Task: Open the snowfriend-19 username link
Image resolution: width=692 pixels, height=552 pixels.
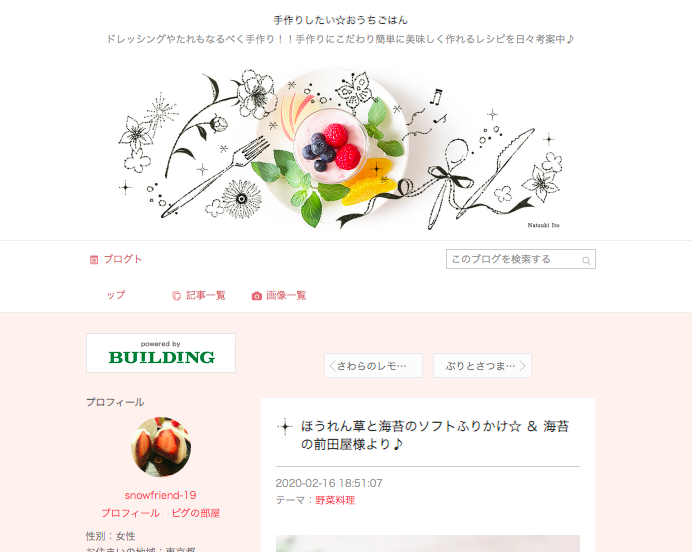Action: pos(161,495)
